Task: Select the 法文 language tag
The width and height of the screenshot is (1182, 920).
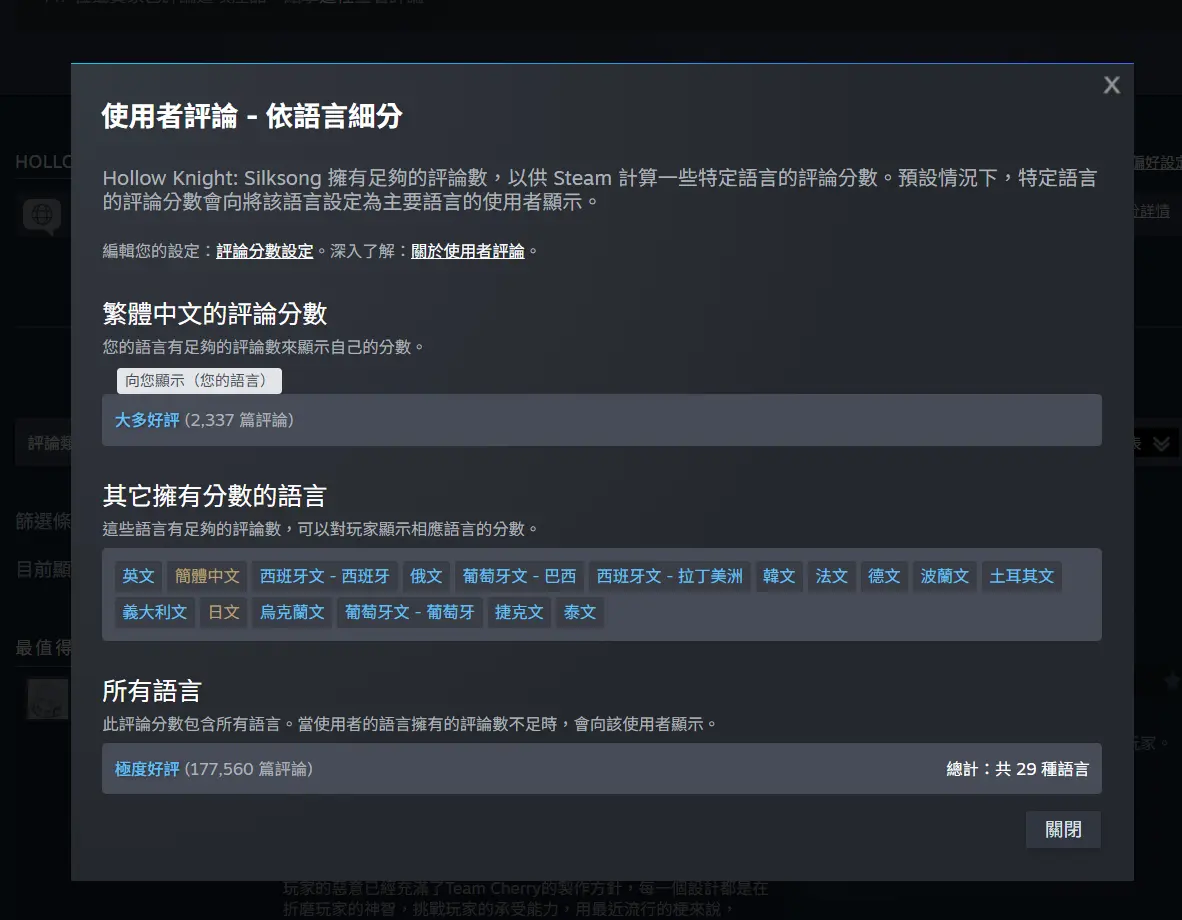Action: (x=831, y=576)
